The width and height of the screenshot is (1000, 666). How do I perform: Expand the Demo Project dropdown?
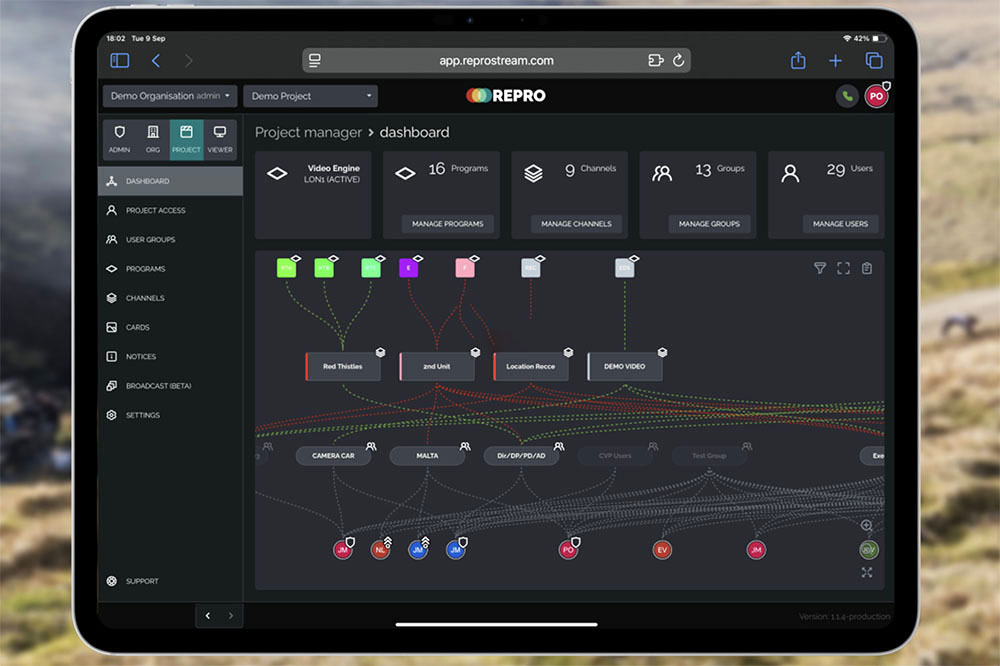click(x=310, y=96)
